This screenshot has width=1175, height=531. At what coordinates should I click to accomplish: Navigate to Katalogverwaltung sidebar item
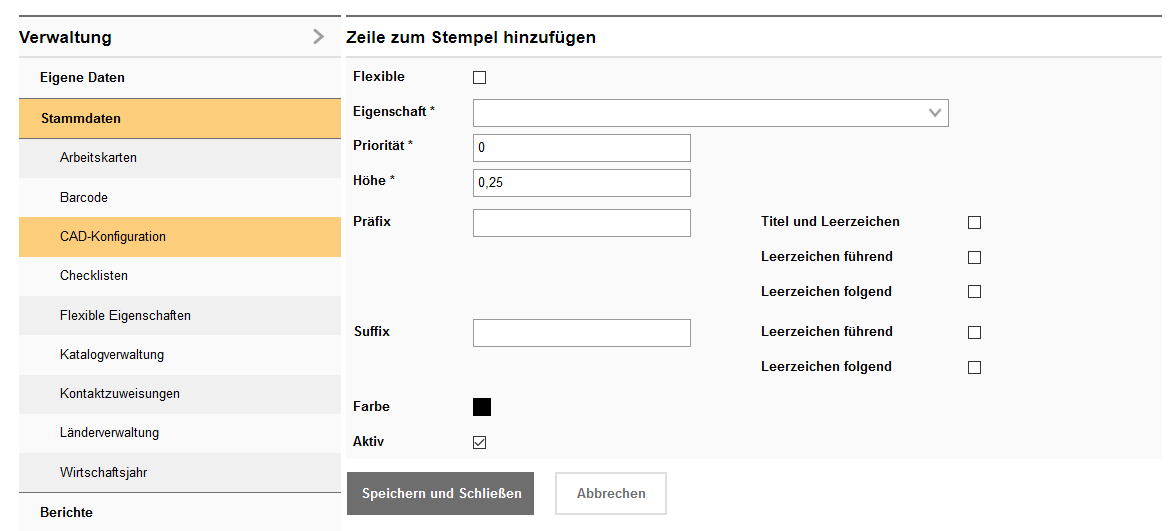pos(112,354)
